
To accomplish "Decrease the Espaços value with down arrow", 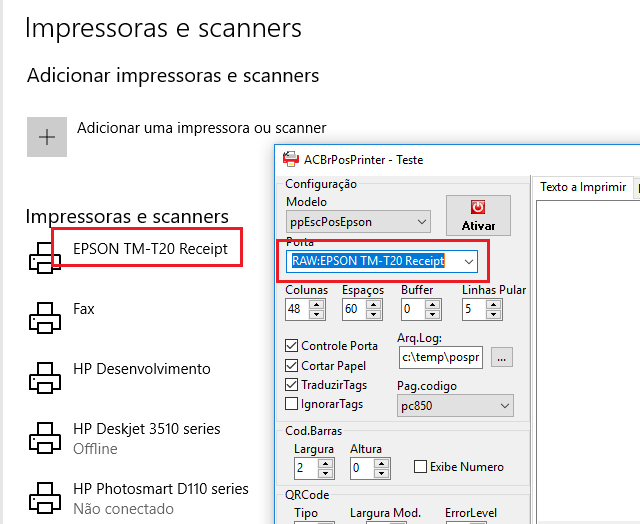I will 373,314.
